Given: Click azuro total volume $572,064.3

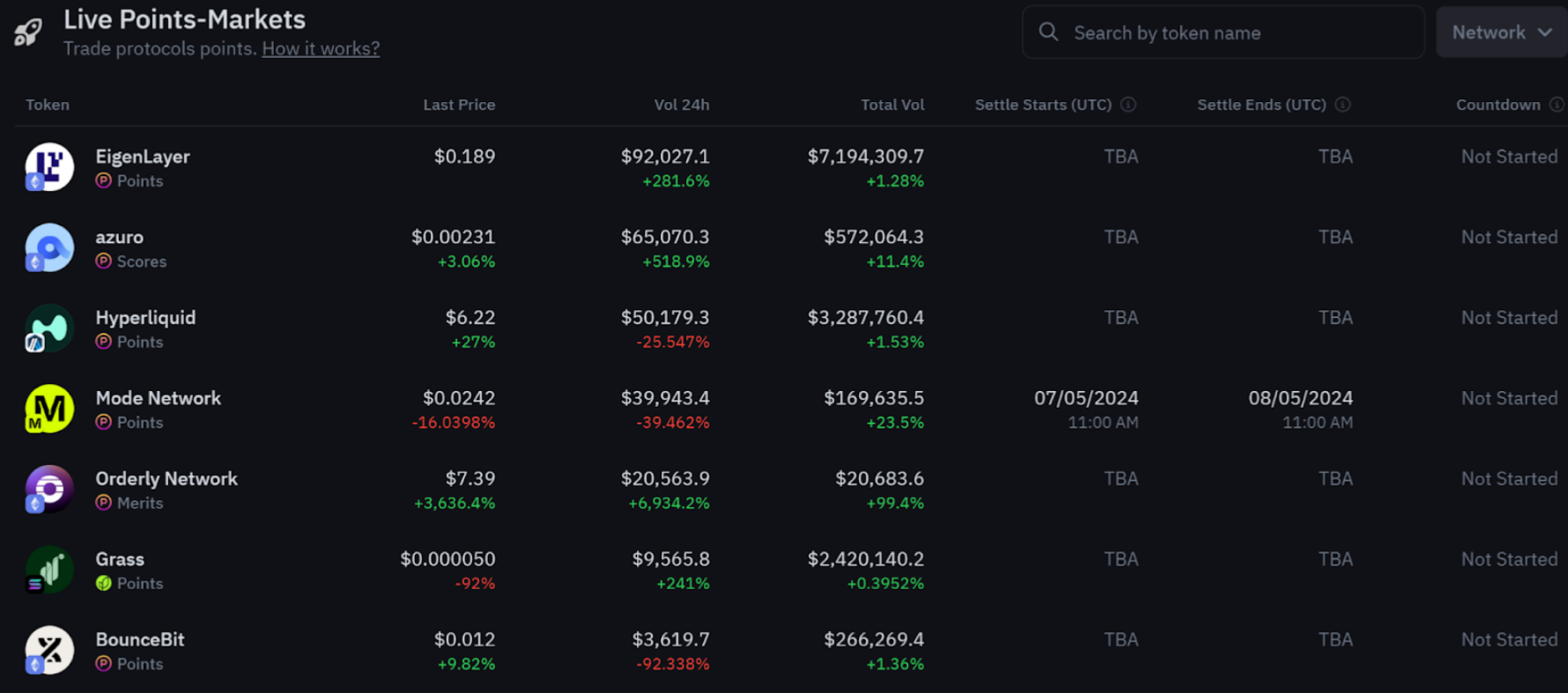Looking at the screenshot, I should tap(874, 237).
